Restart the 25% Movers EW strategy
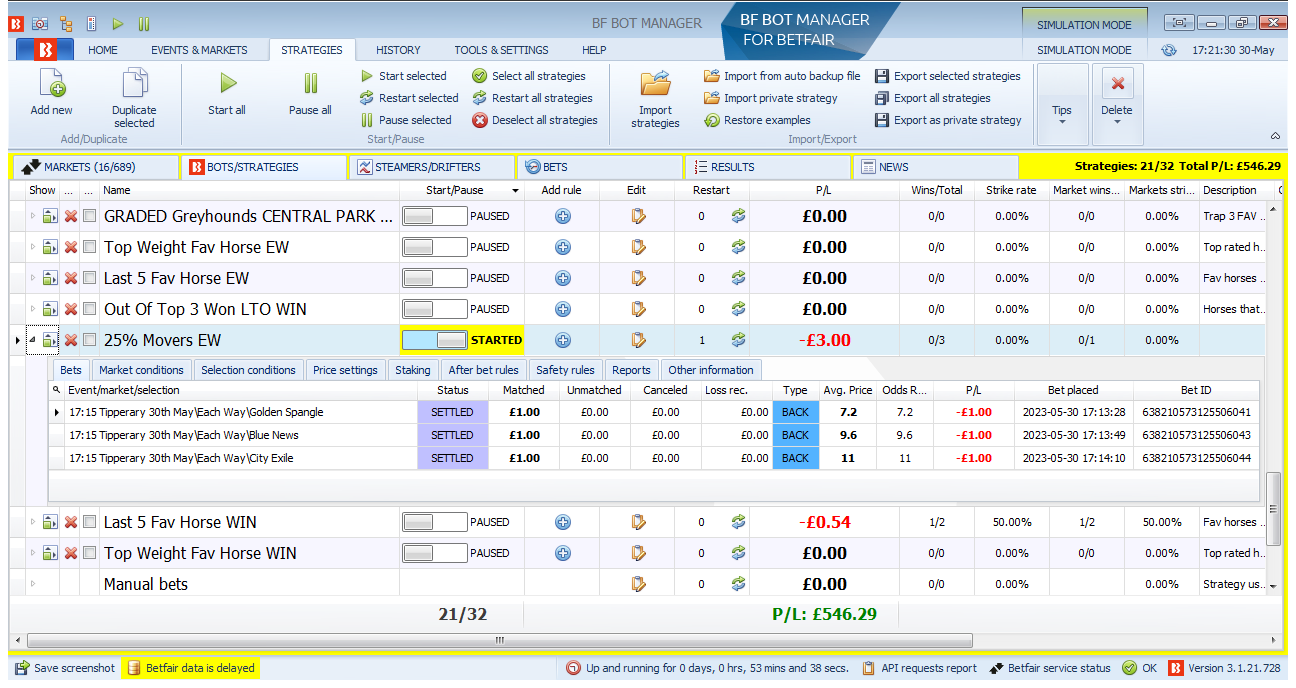The height and width of the screenshot is (688, 1296). pos(738,340)
